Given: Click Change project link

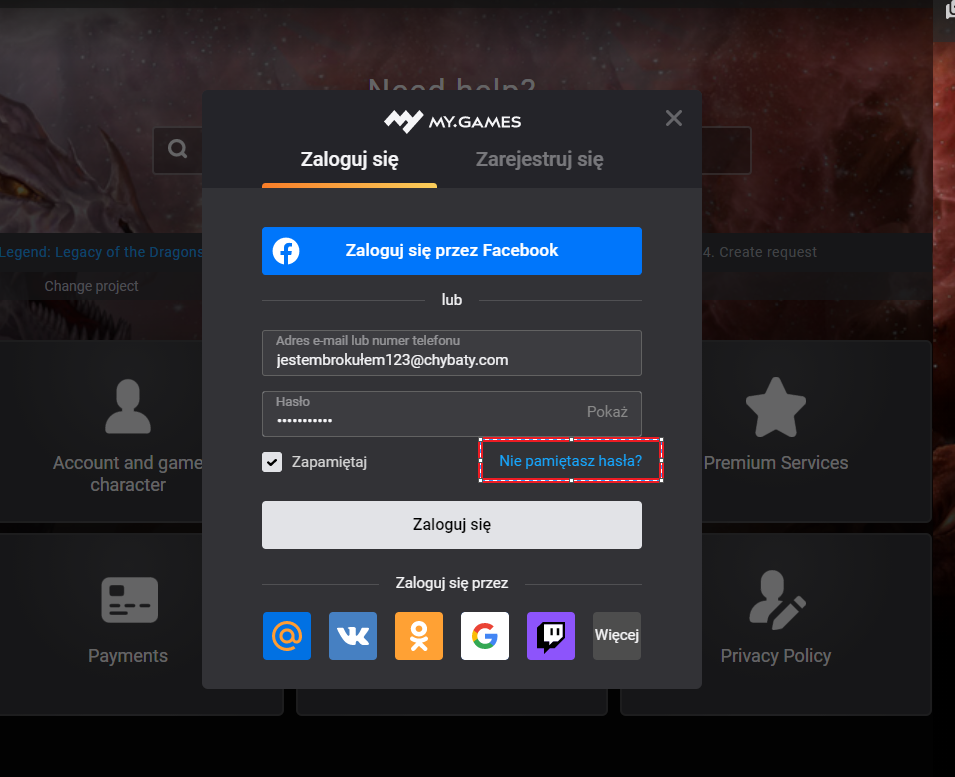Looking at the screenshot, I should (x=91, y=286).
